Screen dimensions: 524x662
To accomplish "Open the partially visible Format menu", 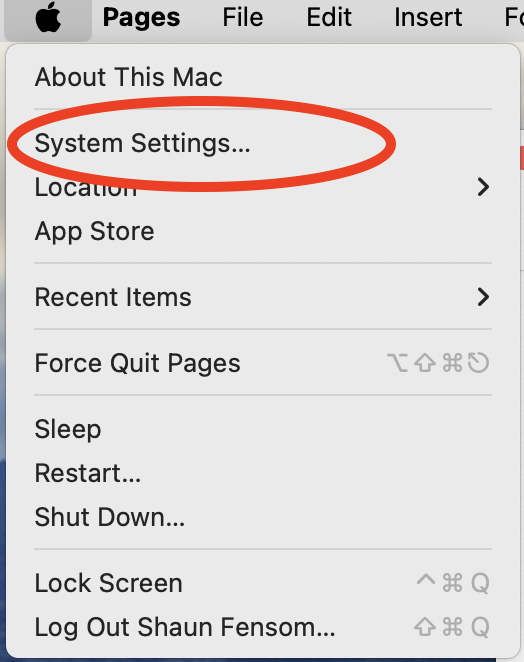I will (x=514, y=18).
